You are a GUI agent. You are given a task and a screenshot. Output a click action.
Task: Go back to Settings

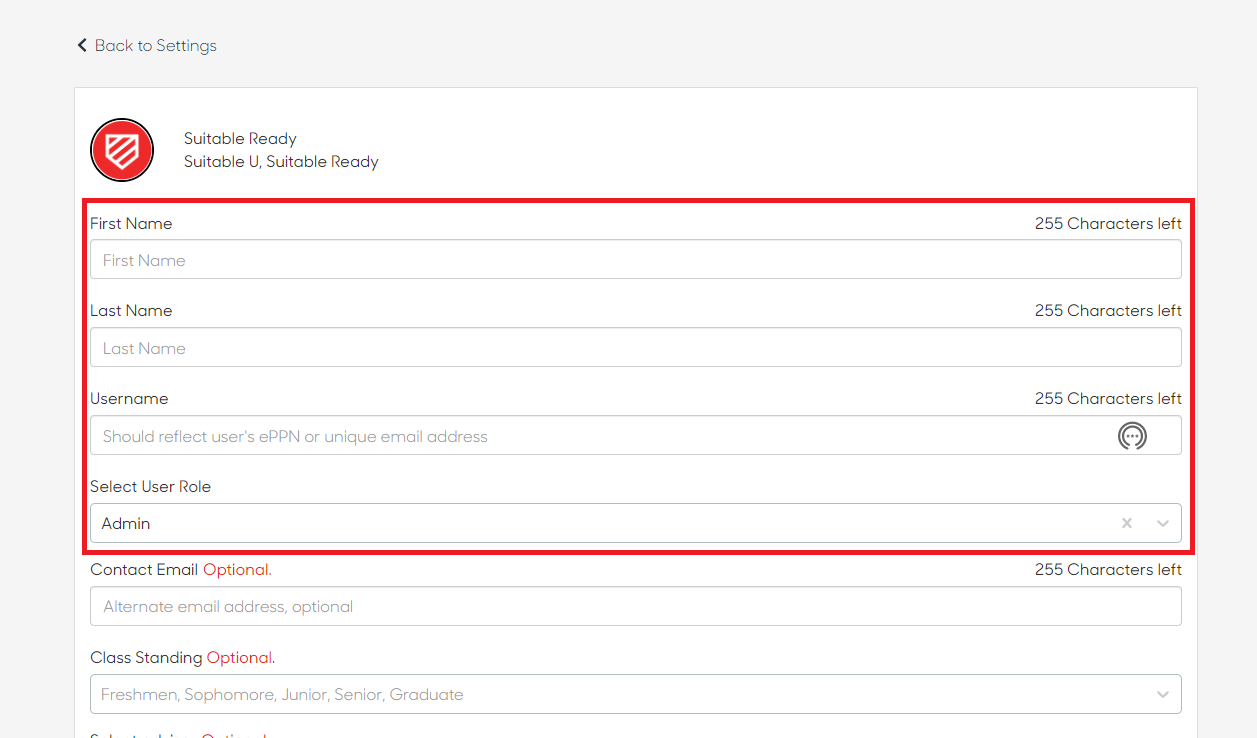point(147,46)
